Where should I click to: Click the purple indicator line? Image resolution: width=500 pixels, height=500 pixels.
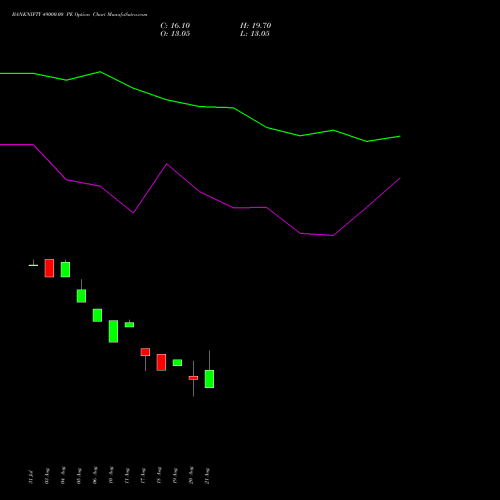[x=200, y=192]
